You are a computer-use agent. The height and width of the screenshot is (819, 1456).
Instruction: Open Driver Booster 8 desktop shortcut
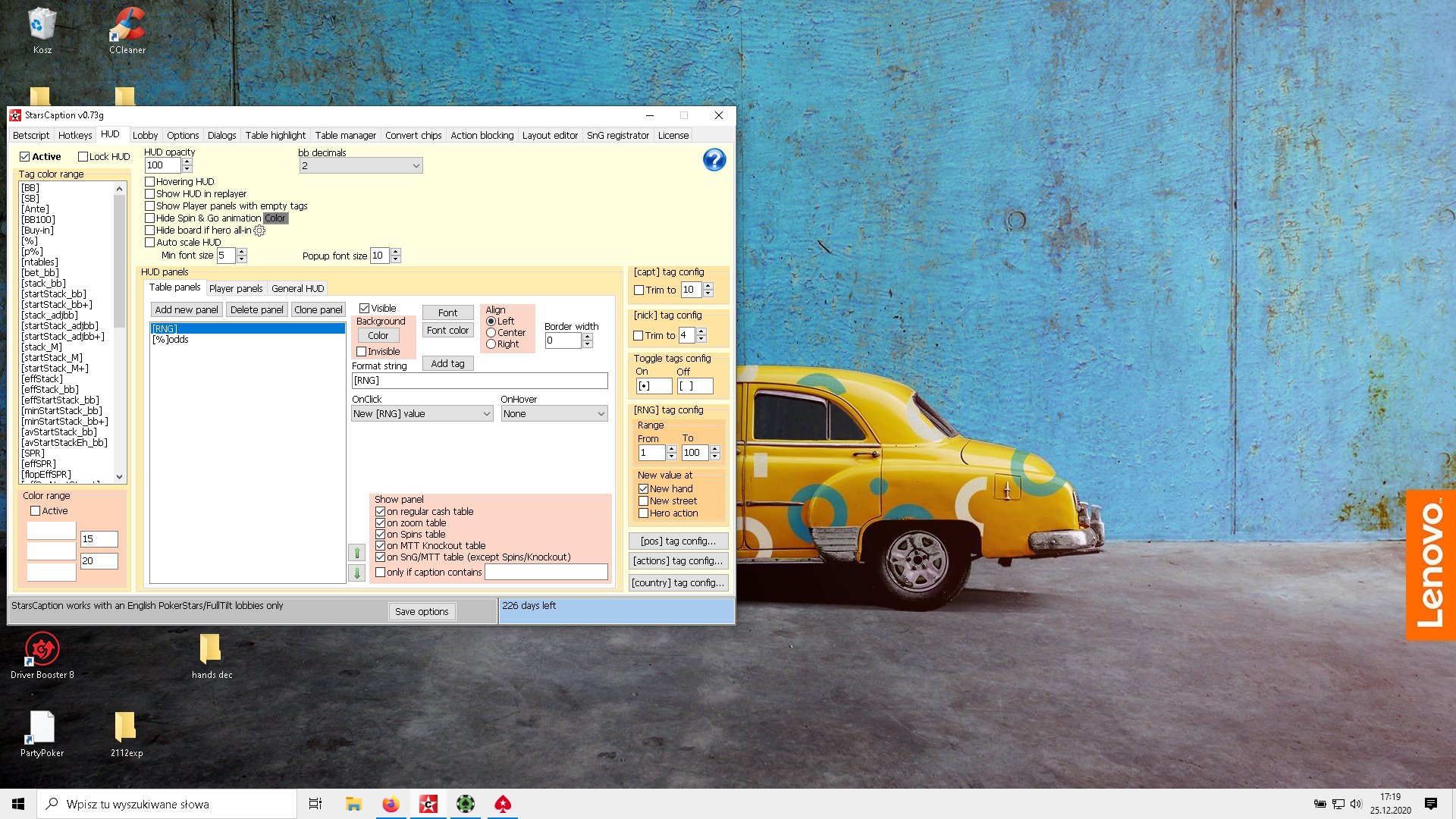coord(42,650)
